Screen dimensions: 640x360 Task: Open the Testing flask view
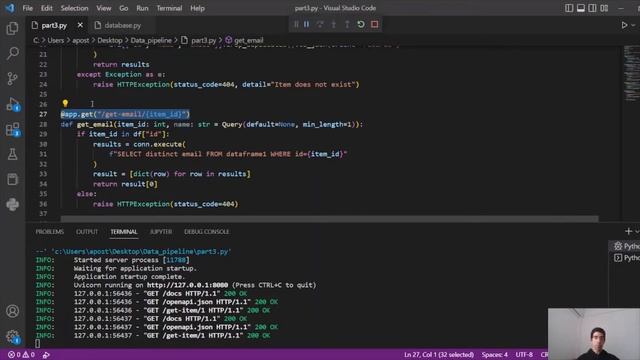[x=12, y=154]
